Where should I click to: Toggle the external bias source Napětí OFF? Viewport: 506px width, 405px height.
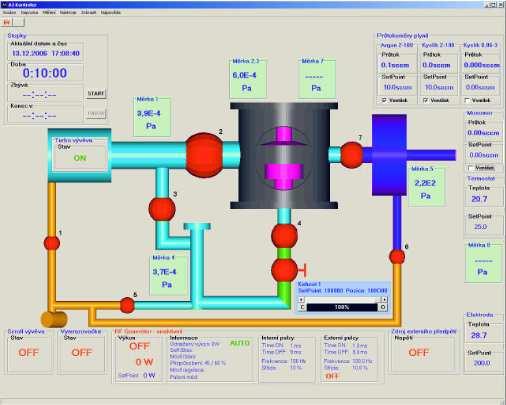click(x=419, y=352)
